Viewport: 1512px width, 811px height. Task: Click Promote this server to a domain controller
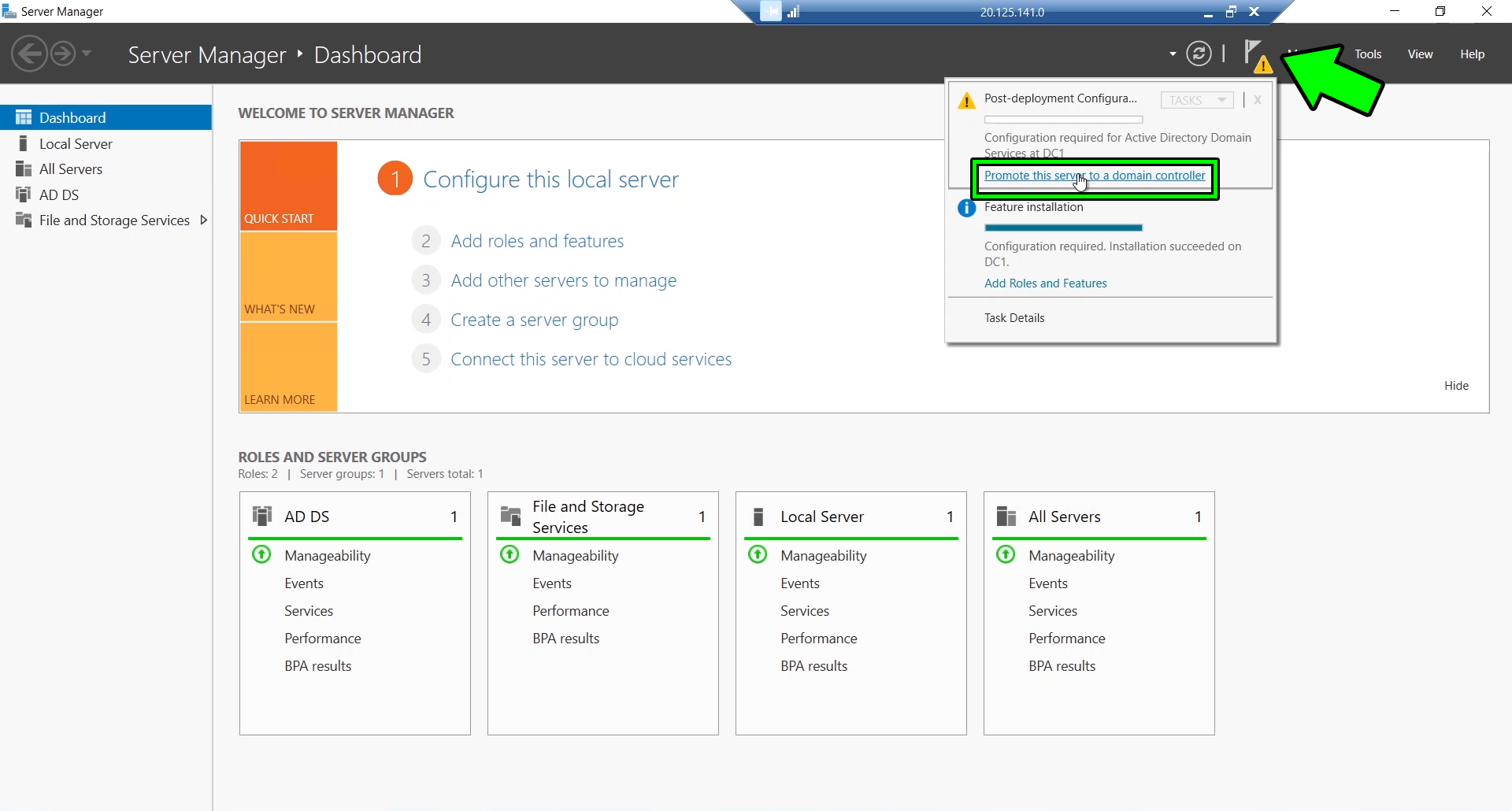pos(1095,176)
